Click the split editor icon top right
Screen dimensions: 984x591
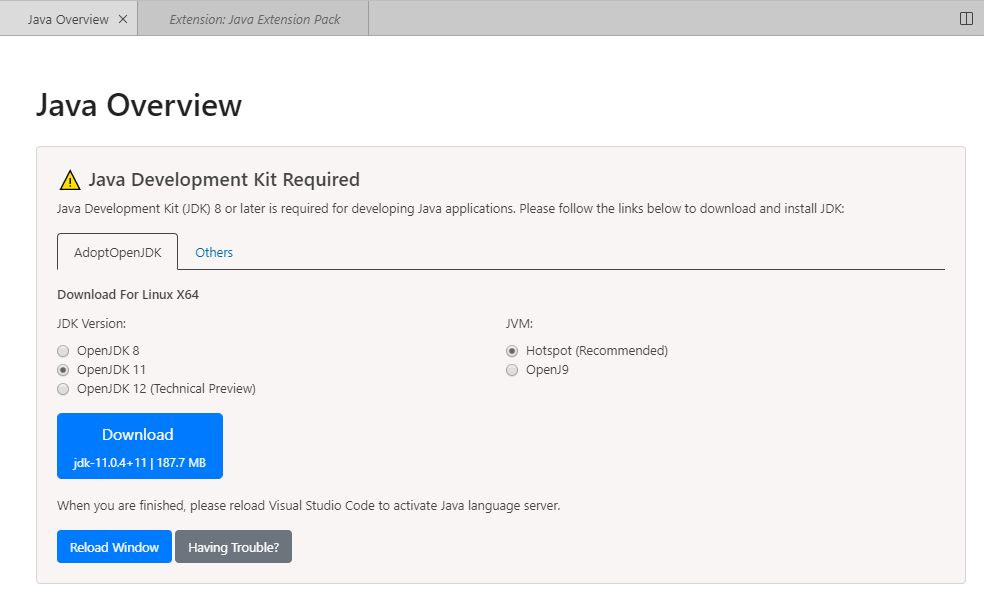coord(964,18)
